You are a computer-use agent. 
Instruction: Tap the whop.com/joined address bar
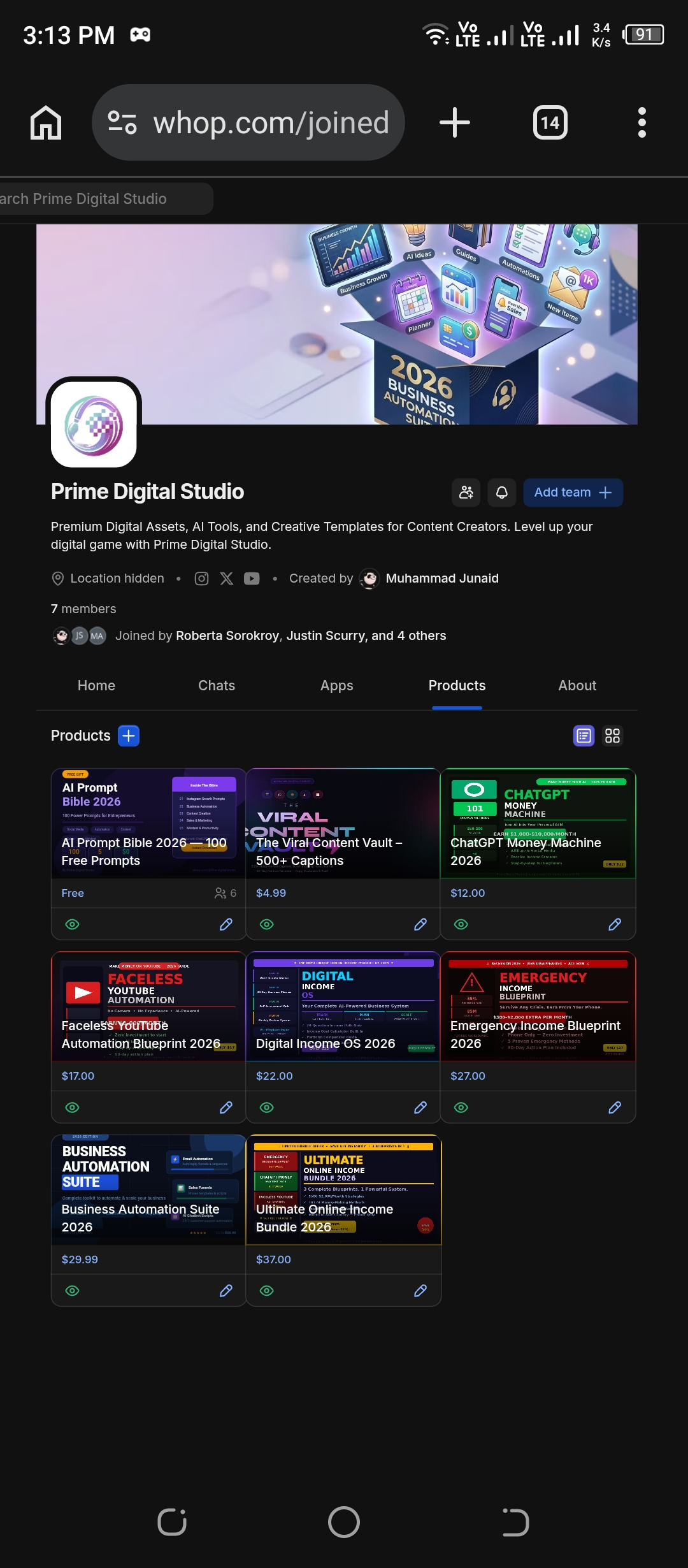248,122
